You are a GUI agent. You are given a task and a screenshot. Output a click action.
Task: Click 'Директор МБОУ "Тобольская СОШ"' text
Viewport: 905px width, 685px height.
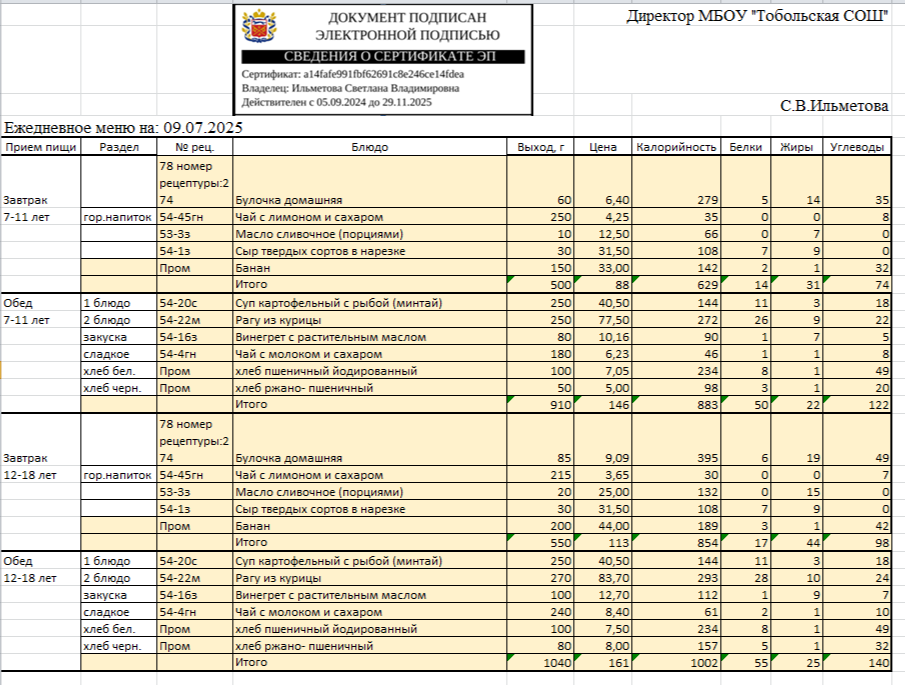(757, 16)
